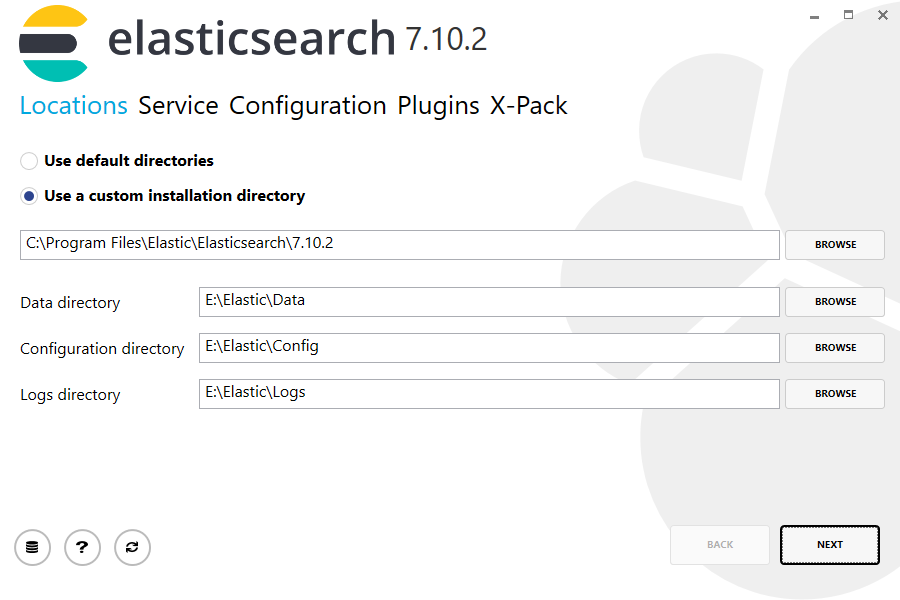Click the help question mark icon
The image size is (900, 600).
(82, 547)
